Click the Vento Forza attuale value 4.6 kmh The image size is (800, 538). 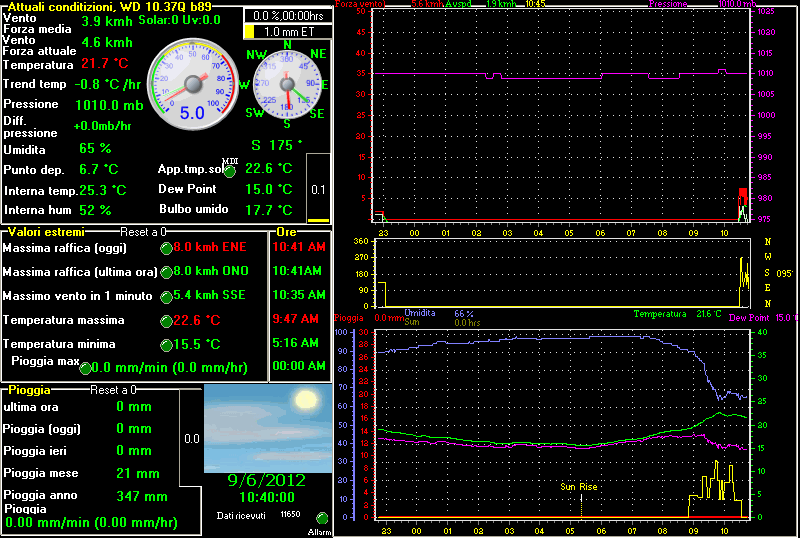pyautogui.click(x=107, y=42)
